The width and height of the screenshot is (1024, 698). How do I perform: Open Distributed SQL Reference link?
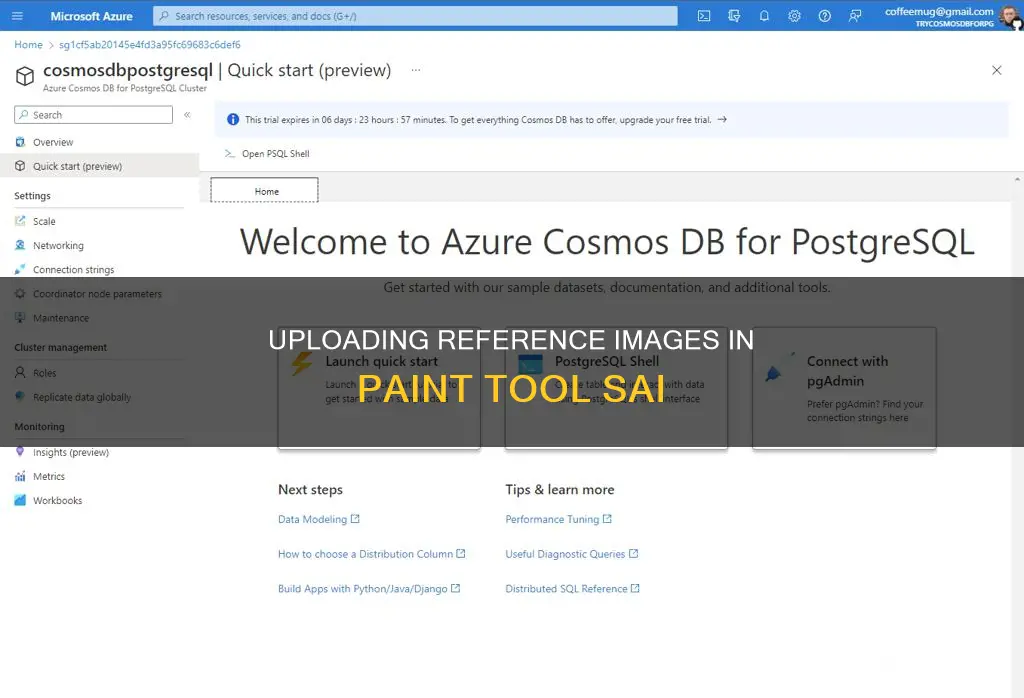[x=573, y=588]
